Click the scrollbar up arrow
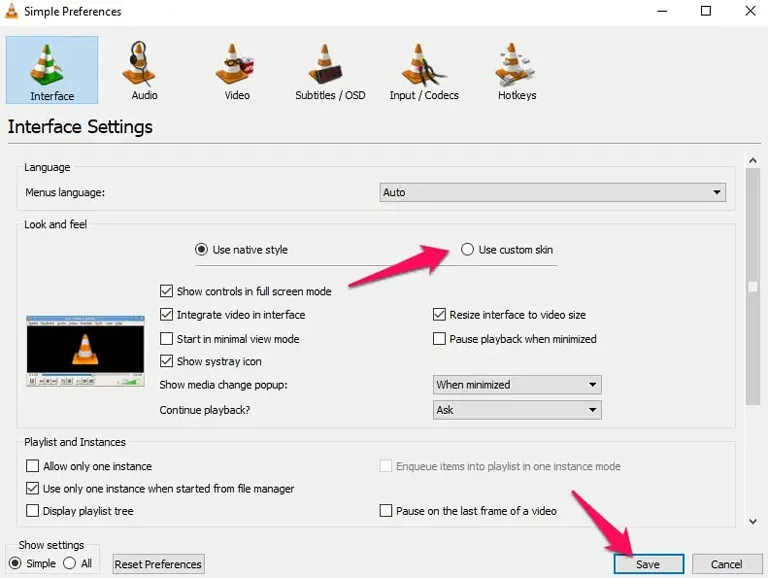Screen dimensions: 768x578 tap(753, 161)
